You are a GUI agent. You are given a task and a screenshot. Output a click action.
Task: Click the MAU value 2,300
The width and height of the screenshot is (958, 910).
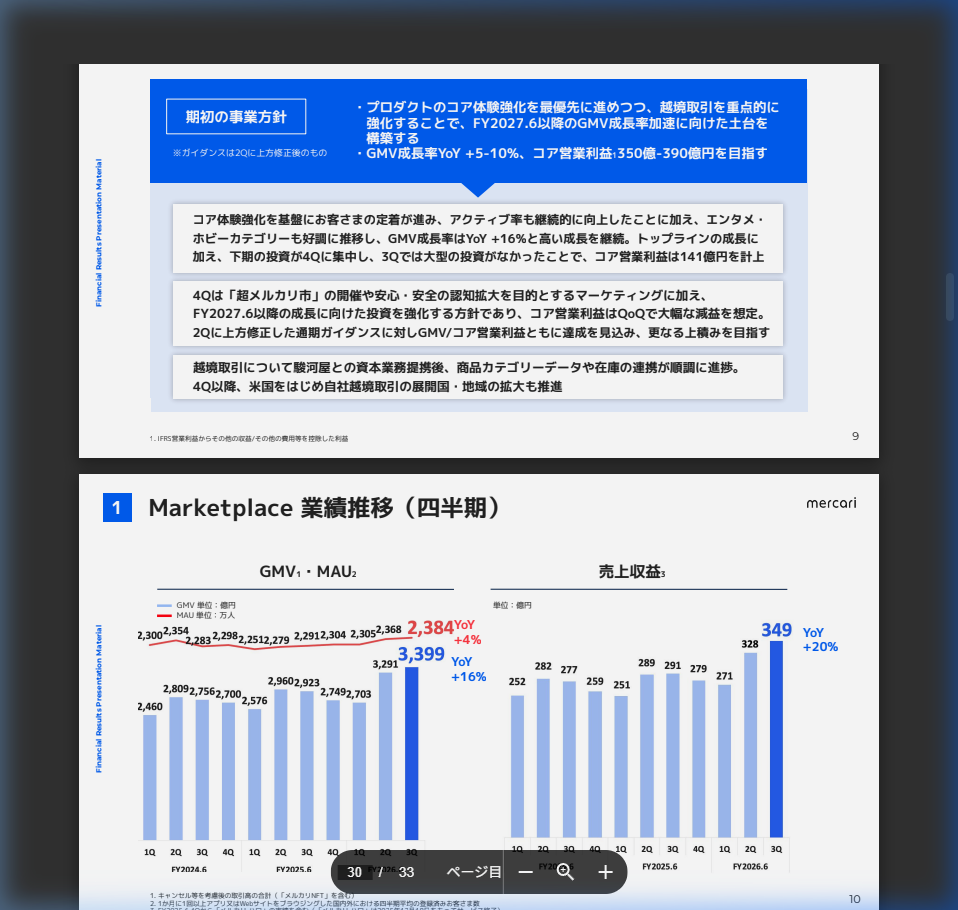click(x=150, y=636)
